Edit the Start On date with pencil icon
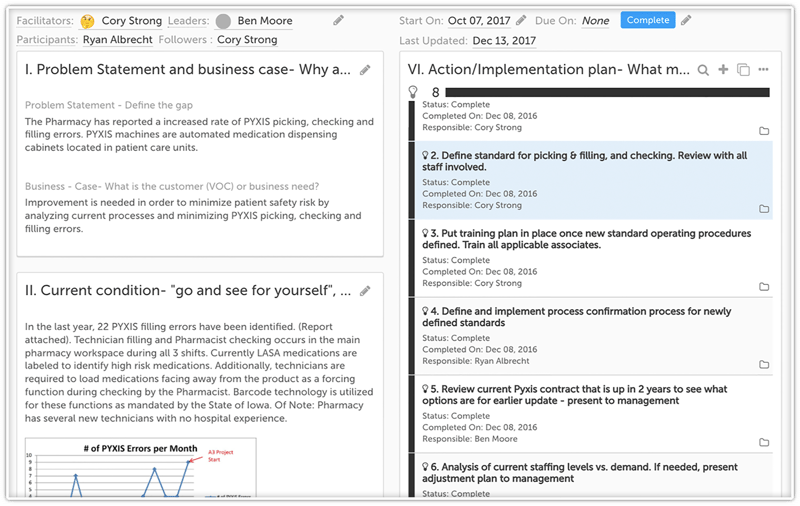800x506 pixels. [521, 20]
